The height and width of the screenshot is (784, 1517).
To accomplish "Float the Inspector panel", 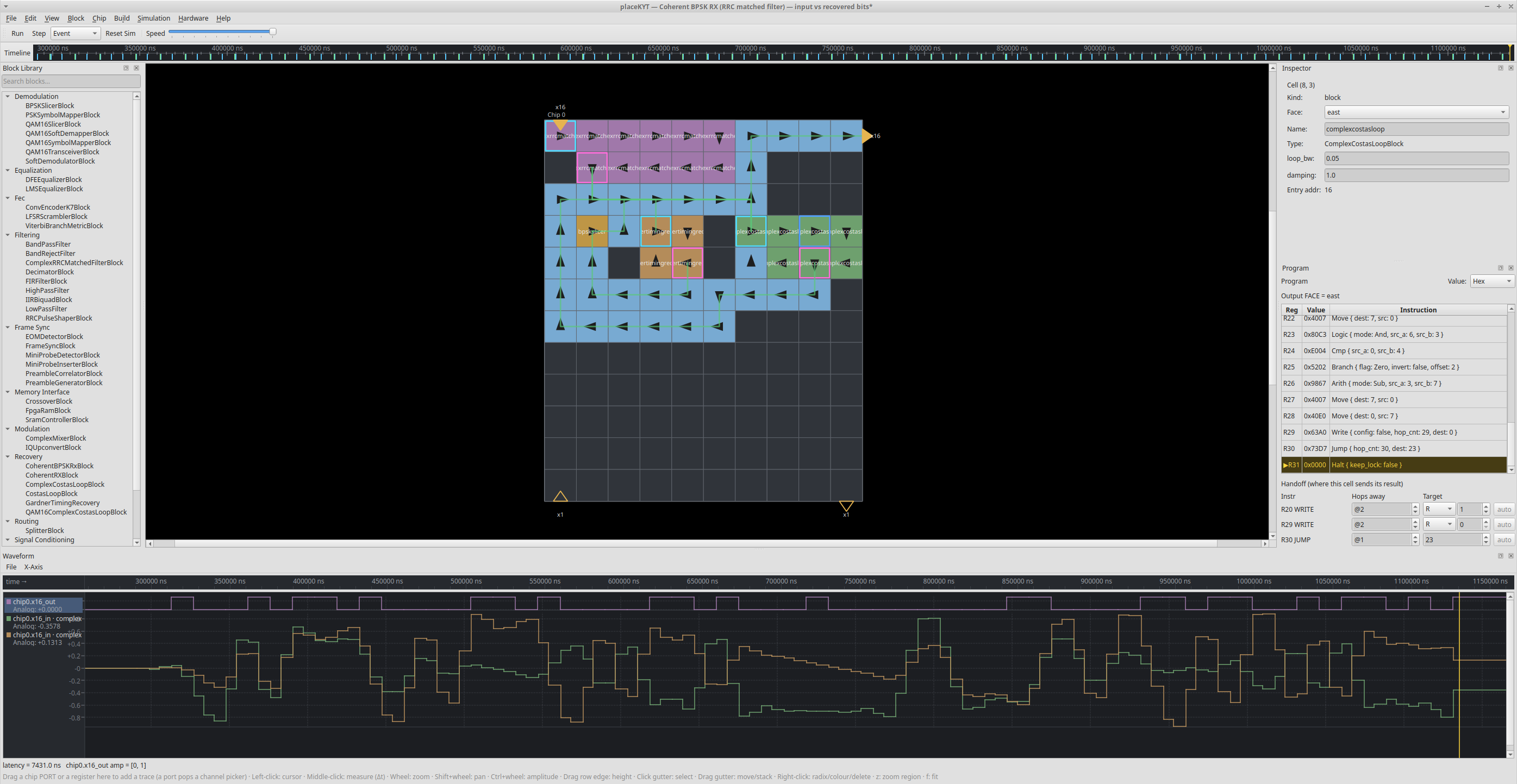I will point(1500,68).
